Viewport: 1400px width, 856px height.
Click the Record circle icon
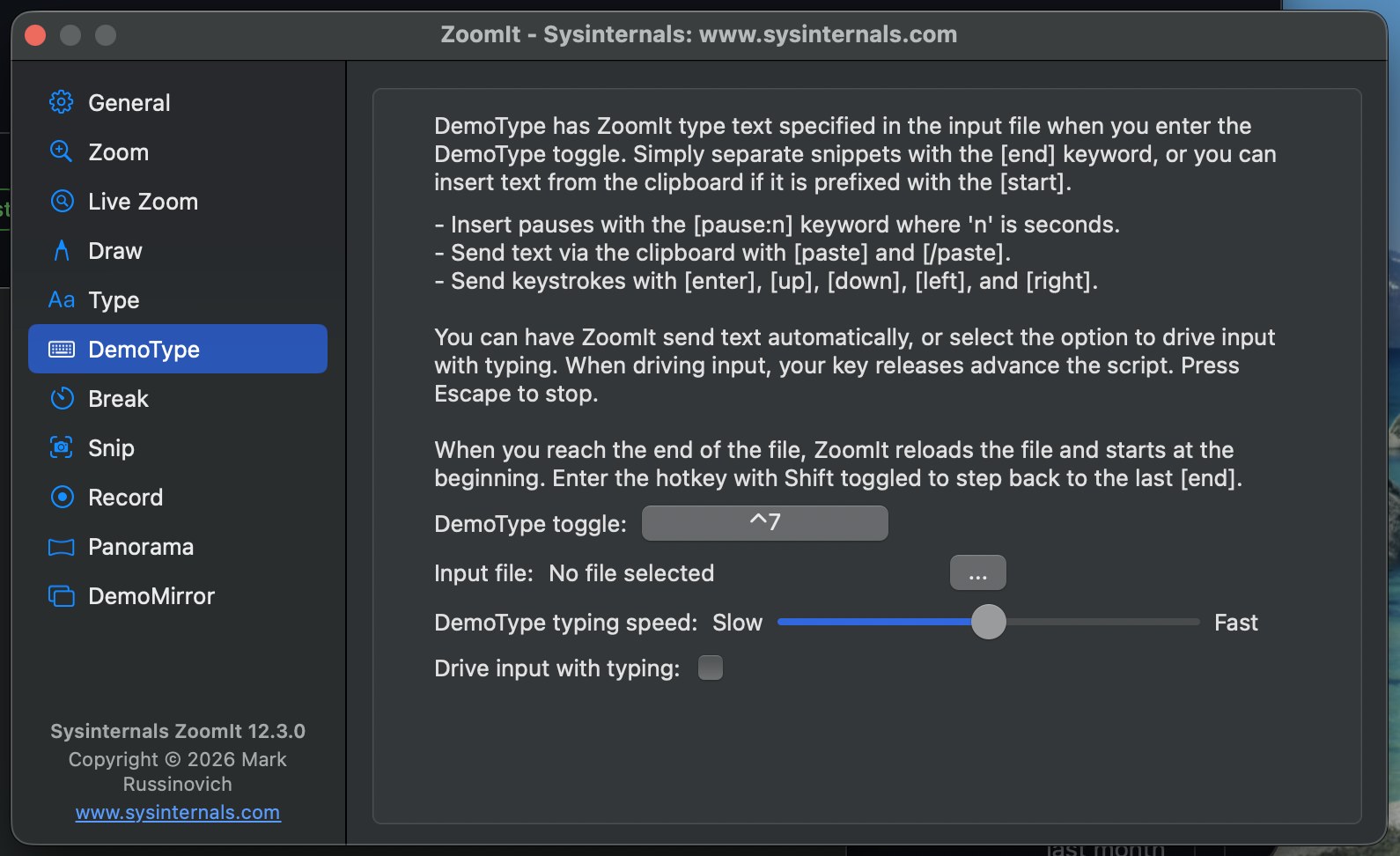click(62, 497)
